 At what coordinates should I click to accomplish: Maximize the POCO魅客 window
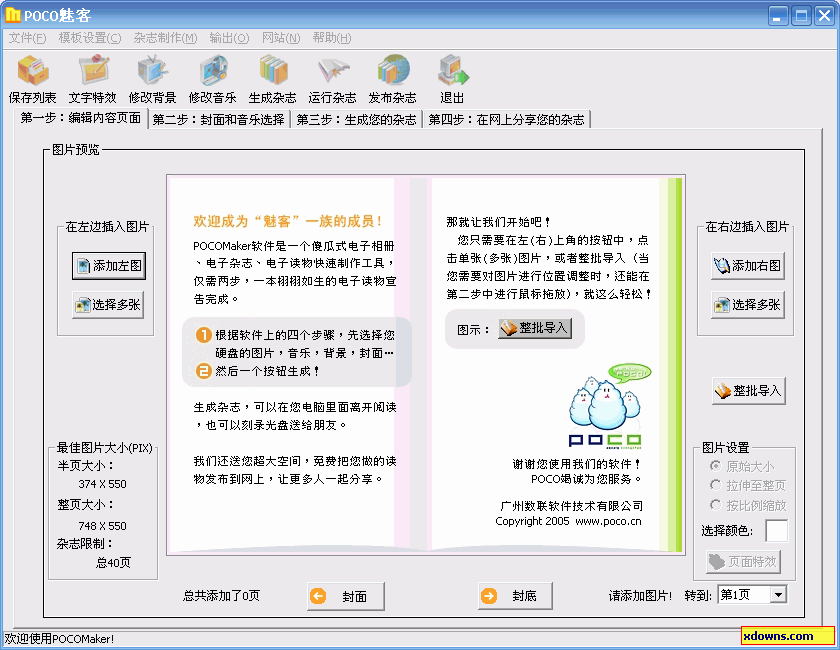pyautogui.click(x=801, y=16)
